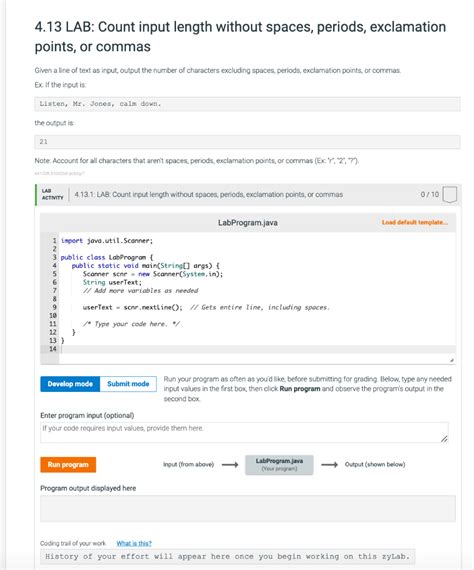This screenshot has width=474, height=570.
Task: Select Develop mode
Action: (x=70, y=384)
